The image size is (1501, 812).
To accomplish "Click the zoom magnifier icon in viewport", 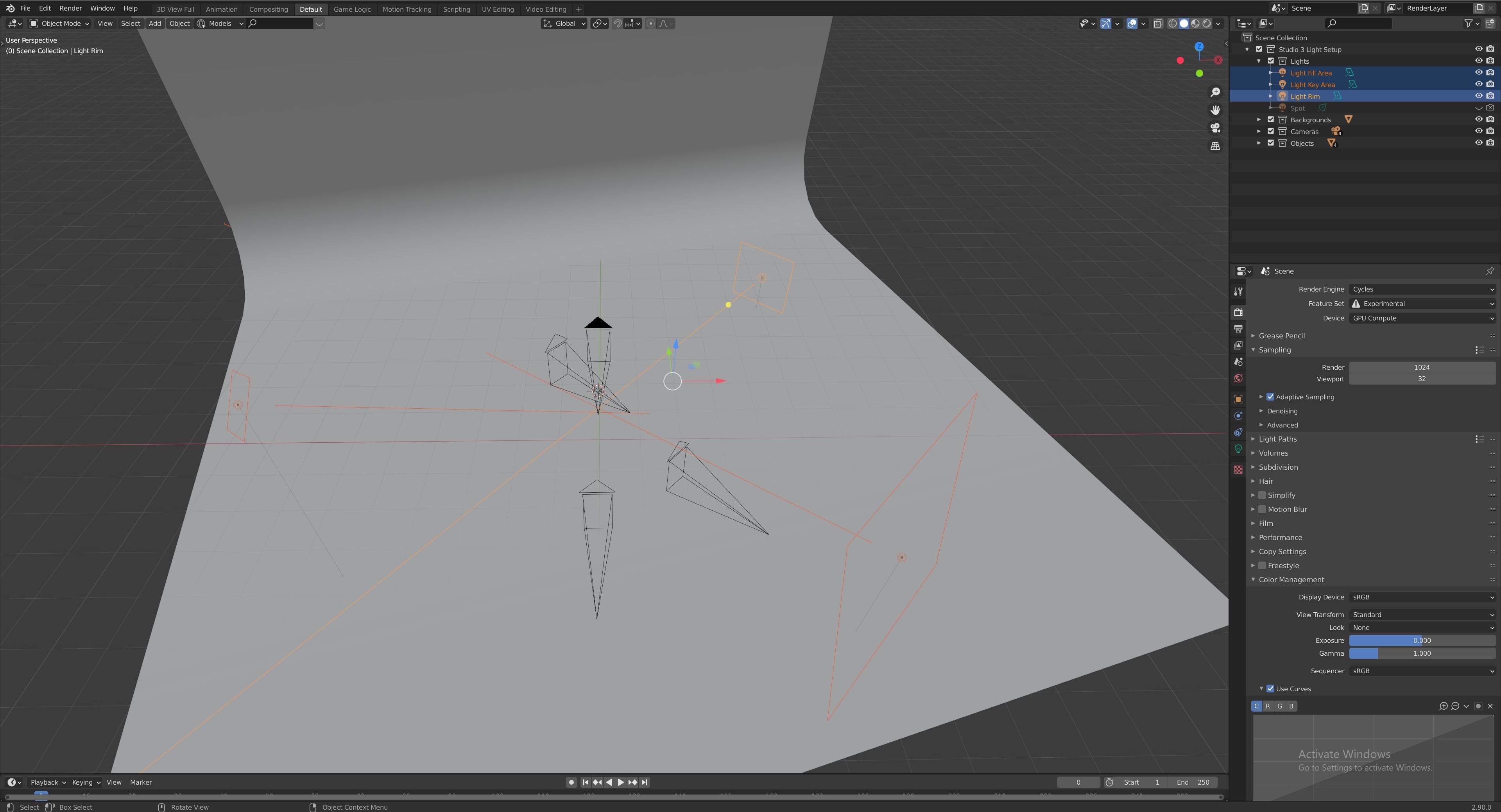I will click(x=1215, y=92).
